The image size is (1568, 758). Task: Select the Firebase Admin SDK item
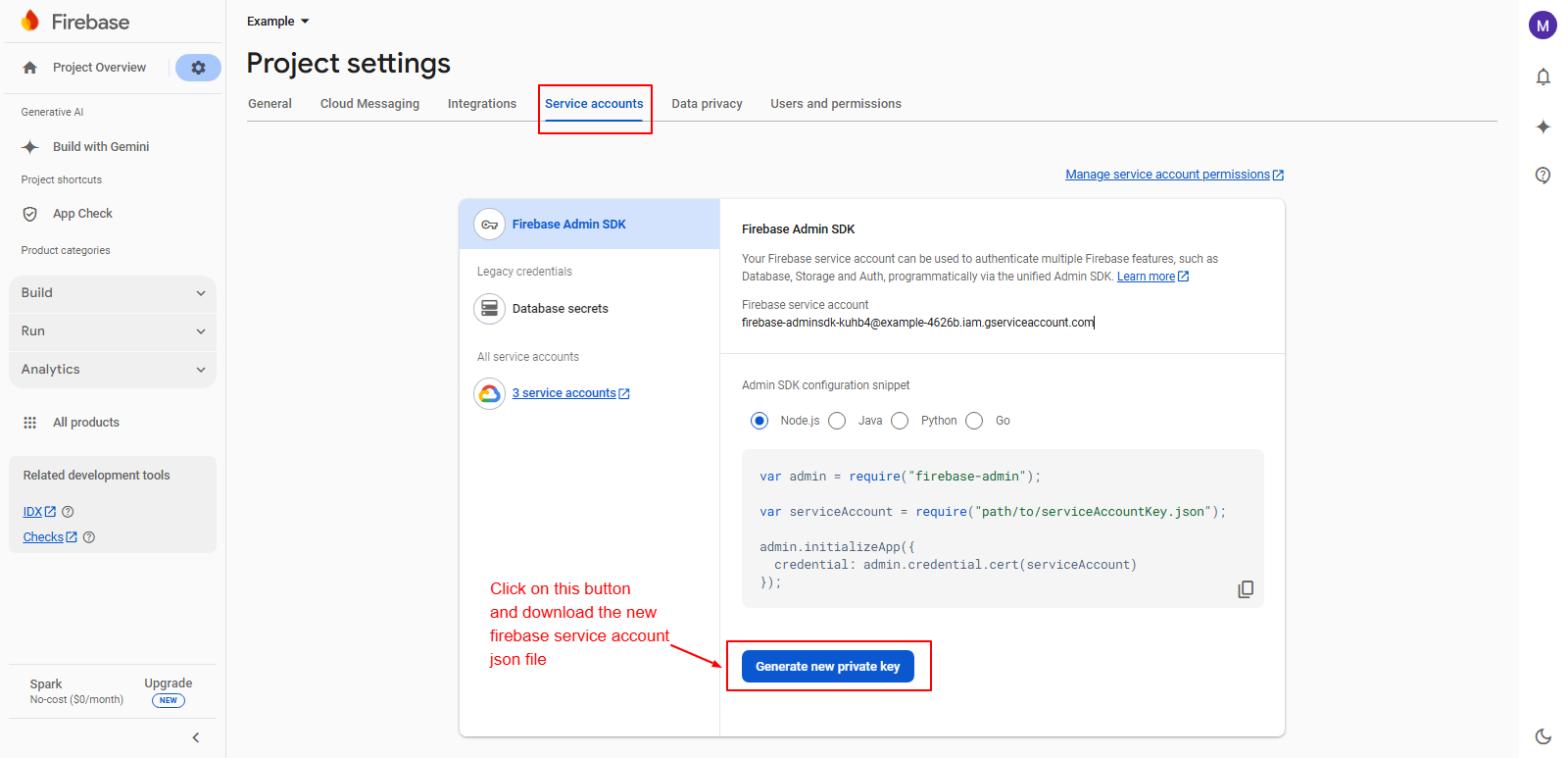tap(590, 225)
